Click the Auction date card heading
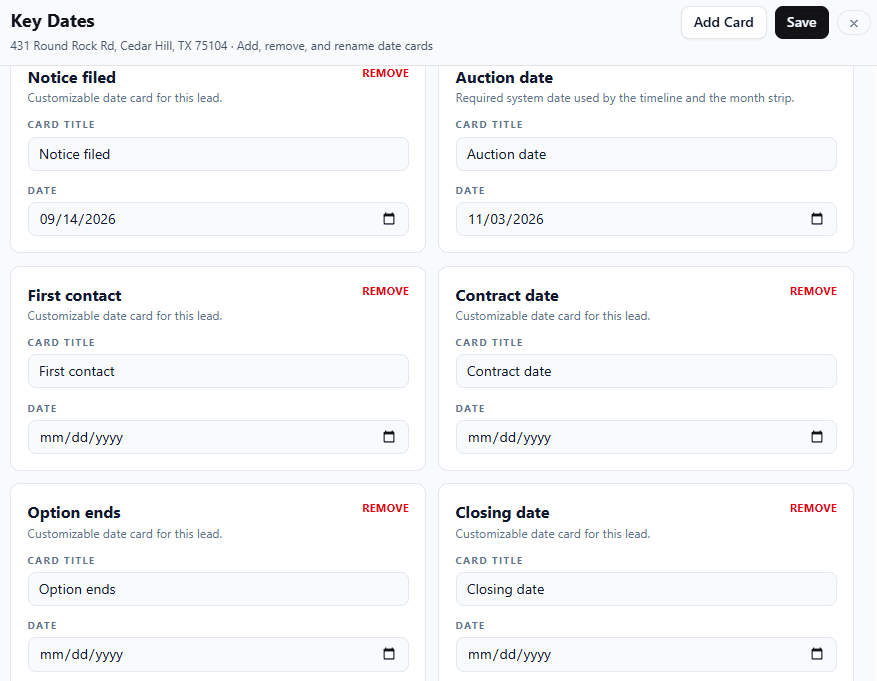Screen dimensions: 877x681 click(504, 77)
